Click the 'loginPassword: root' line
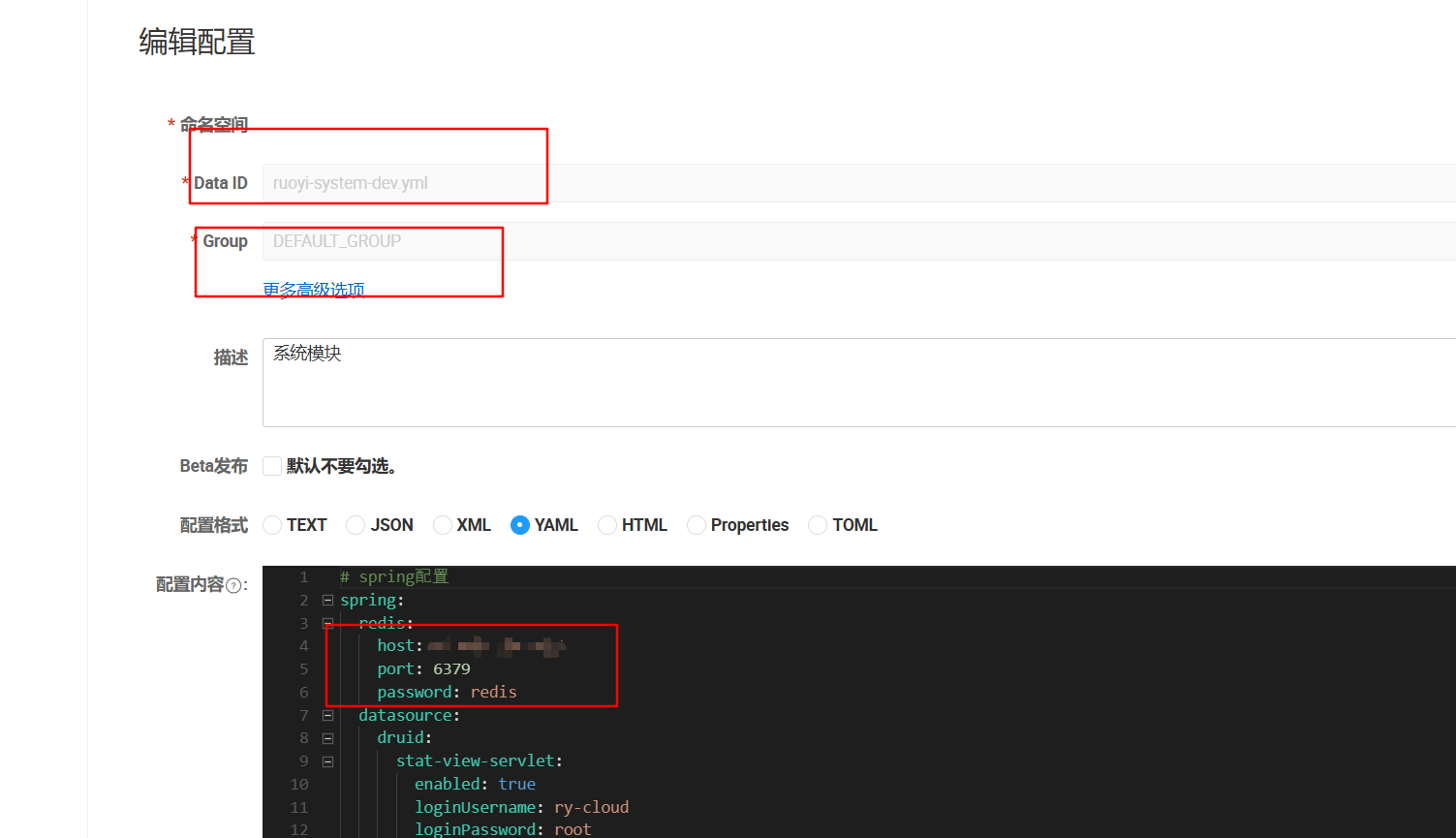Viewport: 1456px width, 838px height. [x=503, y=829]
